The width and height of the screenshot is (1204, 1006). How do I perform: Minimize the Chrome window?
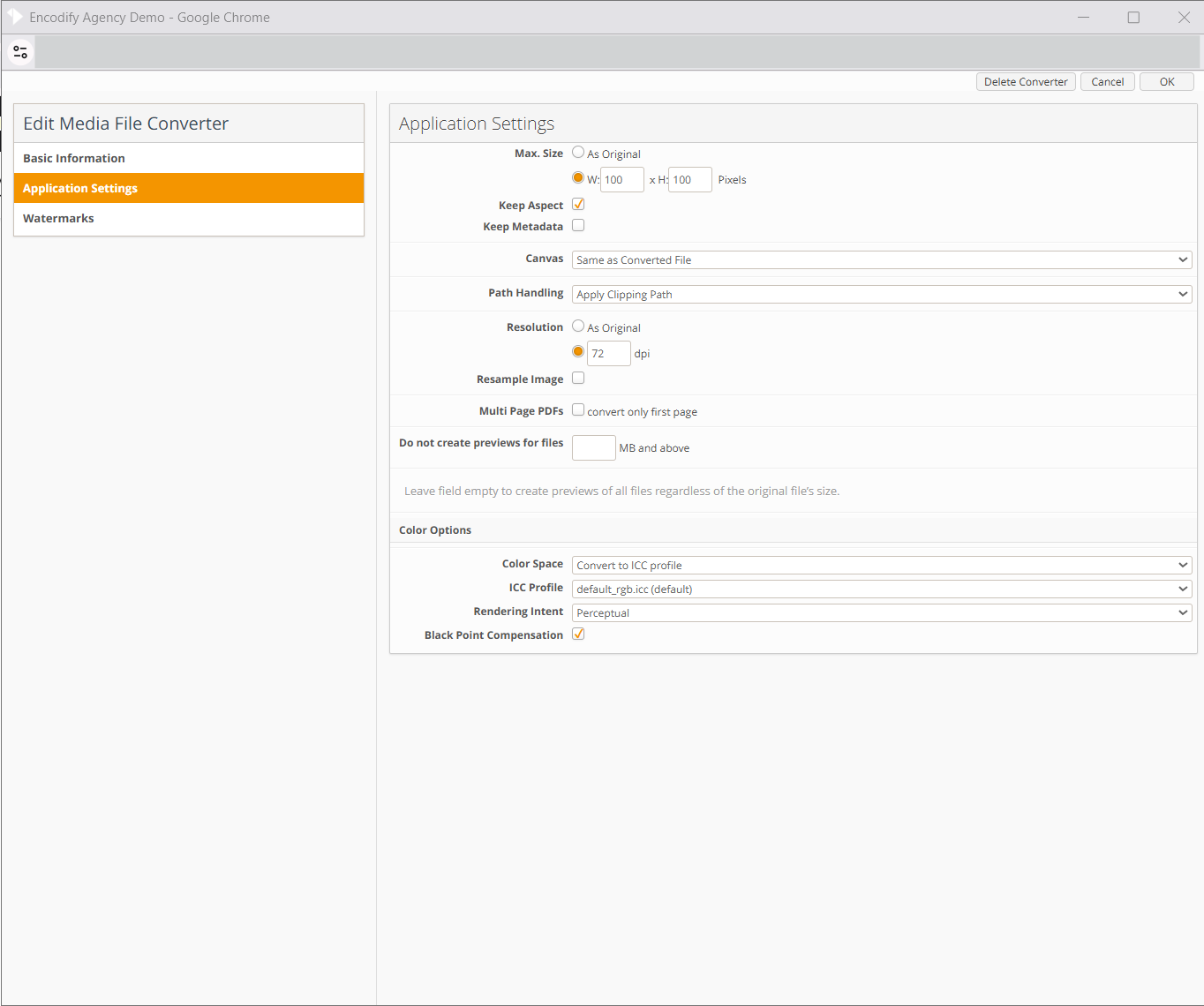coord(1083,17)
